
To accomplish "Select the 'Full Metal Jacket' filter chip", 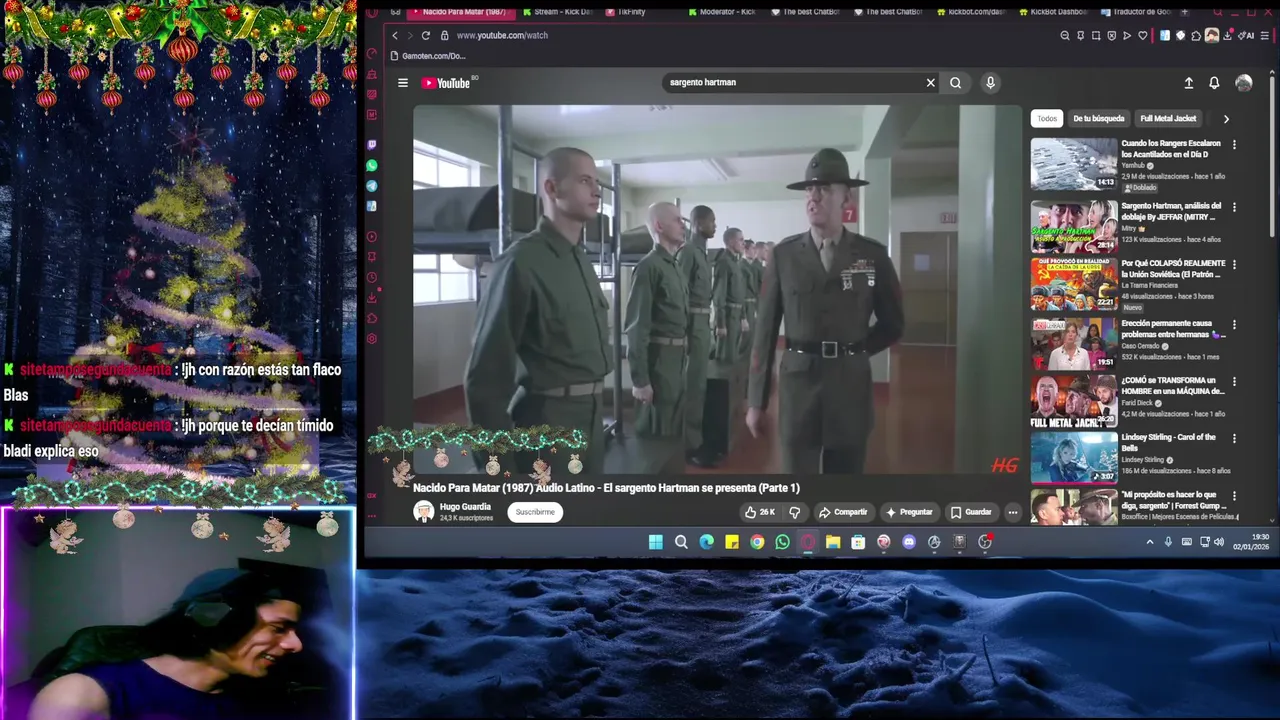I will pyautogui.click(x=1168, y=118).
